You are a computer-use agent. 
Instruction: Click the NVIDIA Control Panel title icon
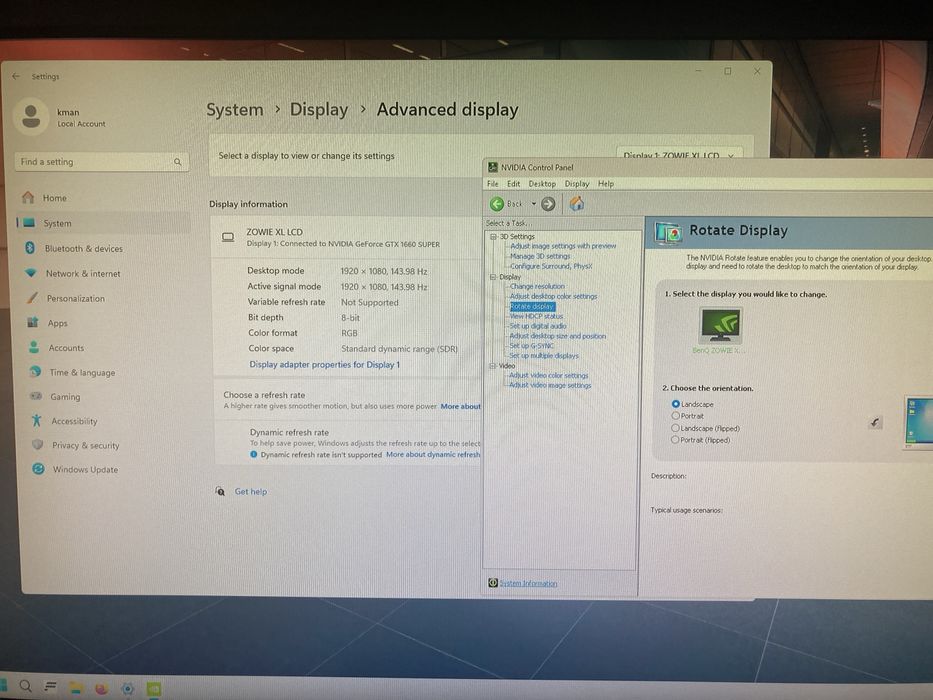[493, 167]
